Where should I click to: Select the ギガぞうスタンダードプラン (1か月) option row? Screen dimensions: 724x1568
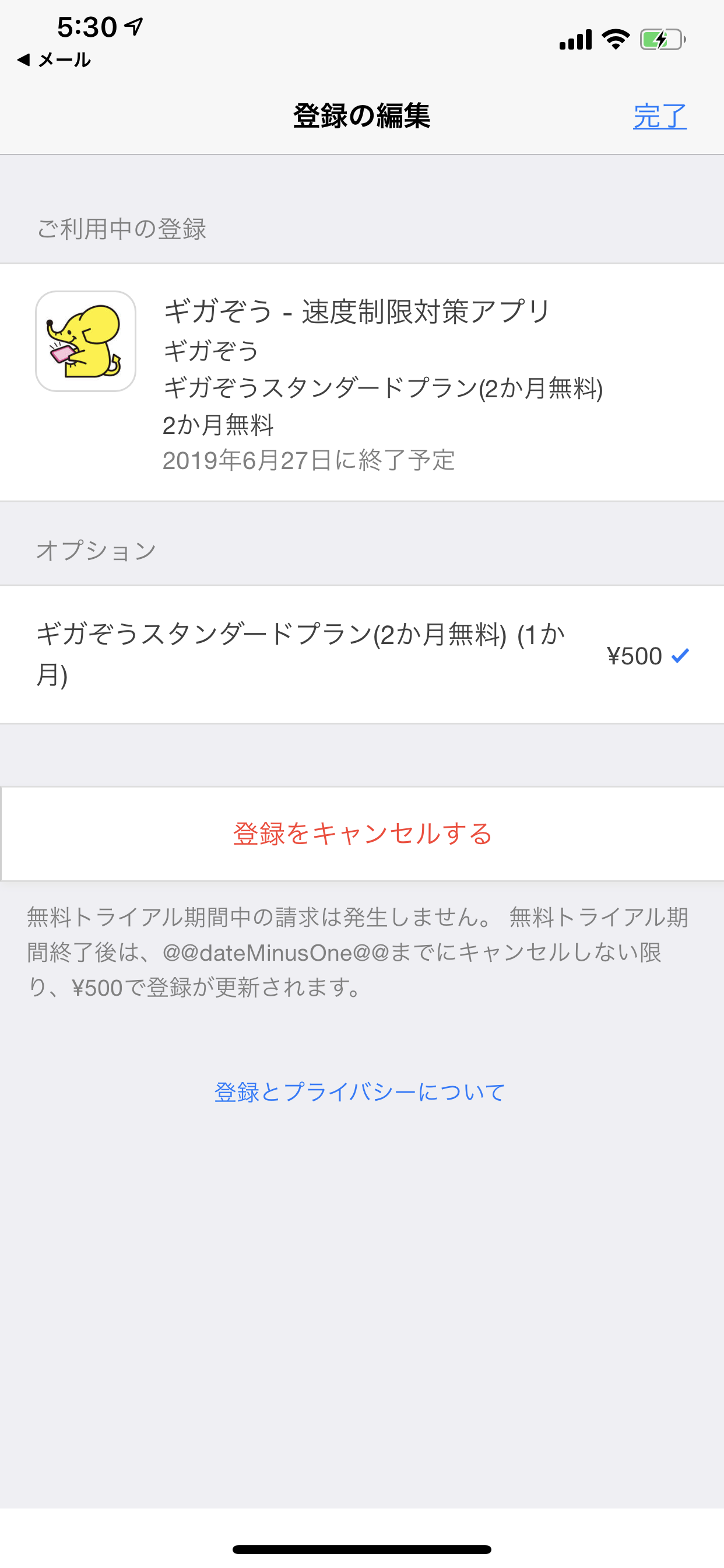coord(301,654)
